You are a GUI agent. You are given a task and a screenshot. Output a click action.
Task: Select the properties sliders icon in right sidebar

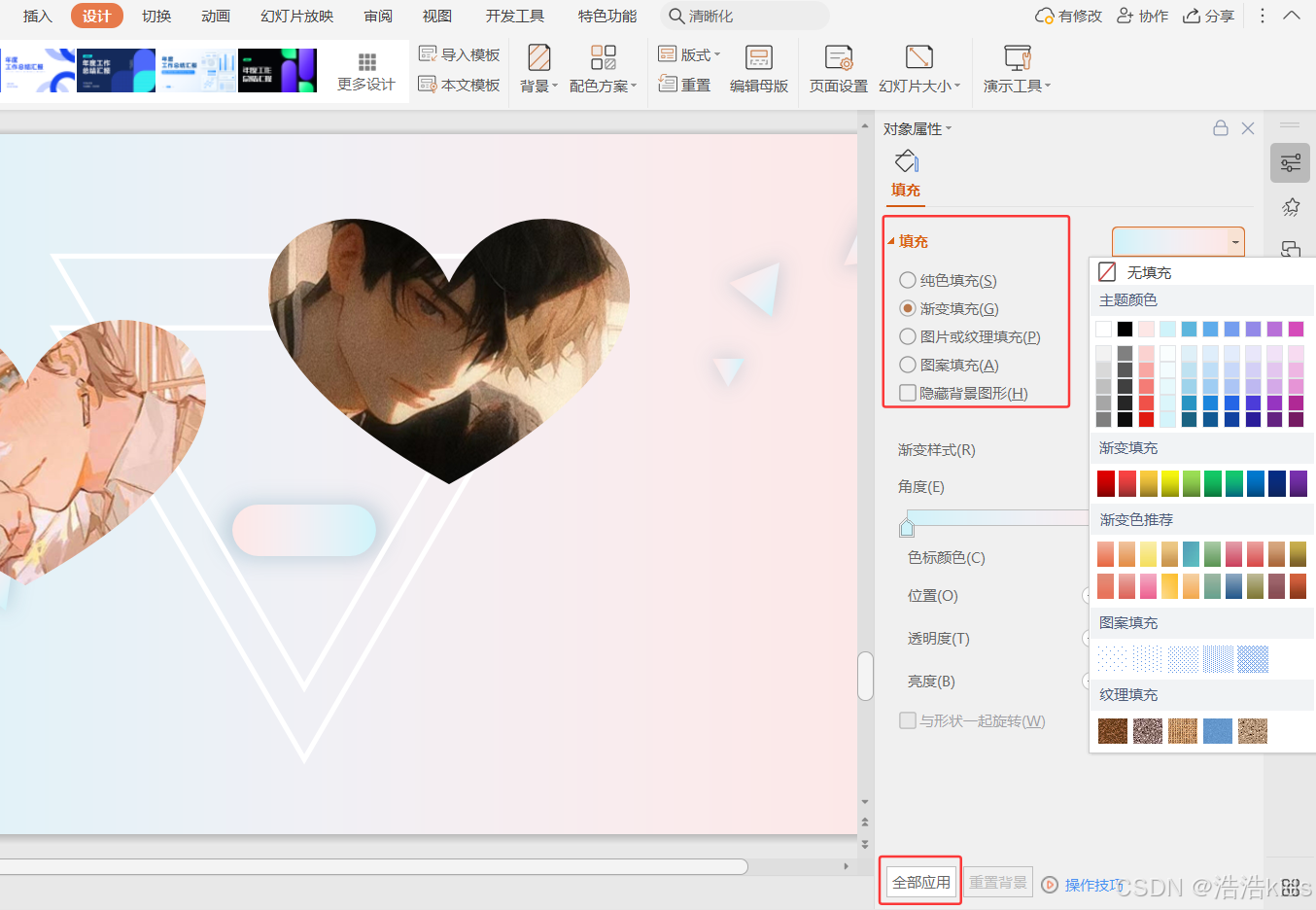(1291, 162)
